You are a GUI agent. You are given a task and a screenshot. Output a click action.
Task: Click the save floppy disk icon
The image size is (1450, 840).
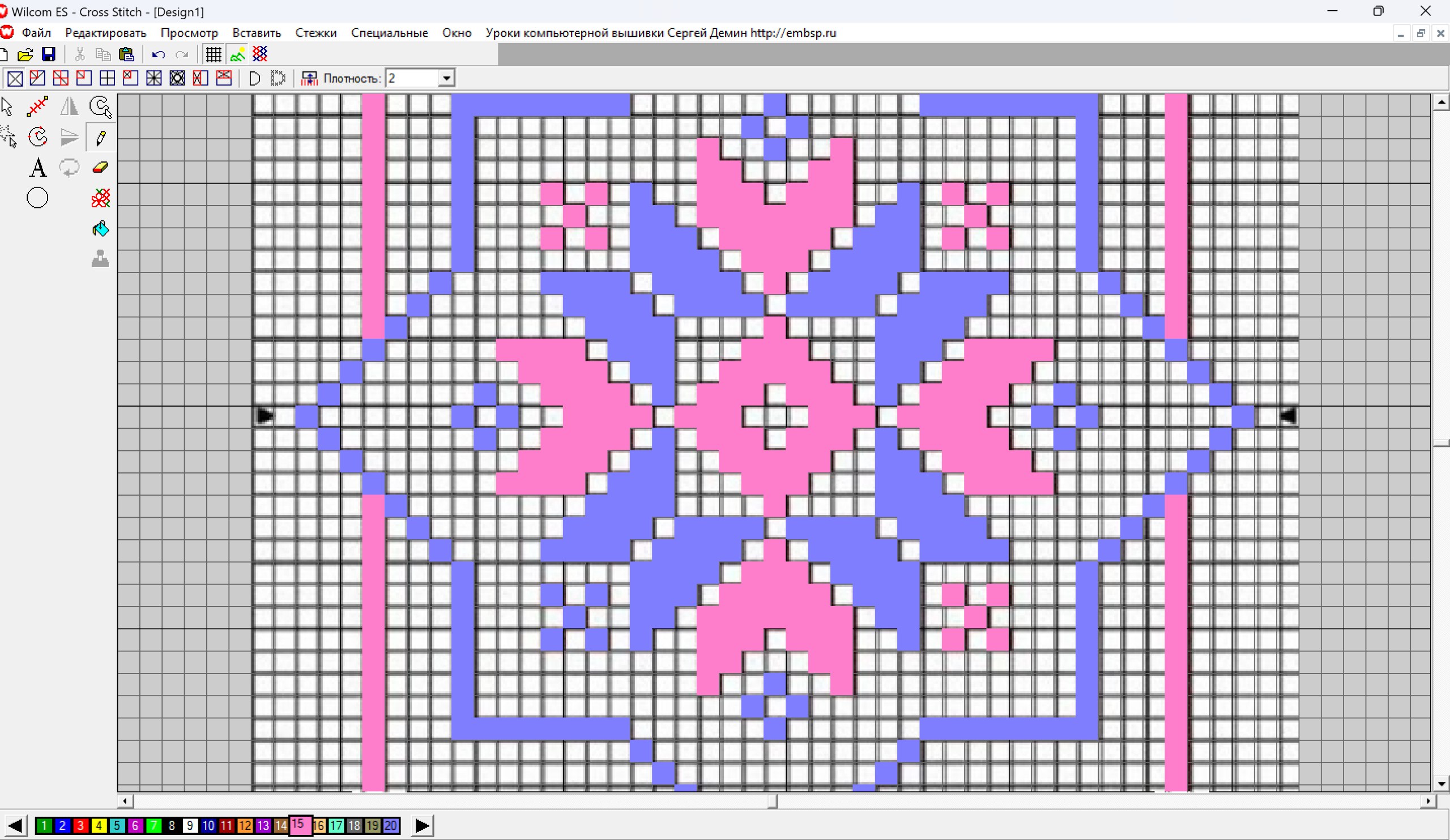pos(49,54)
